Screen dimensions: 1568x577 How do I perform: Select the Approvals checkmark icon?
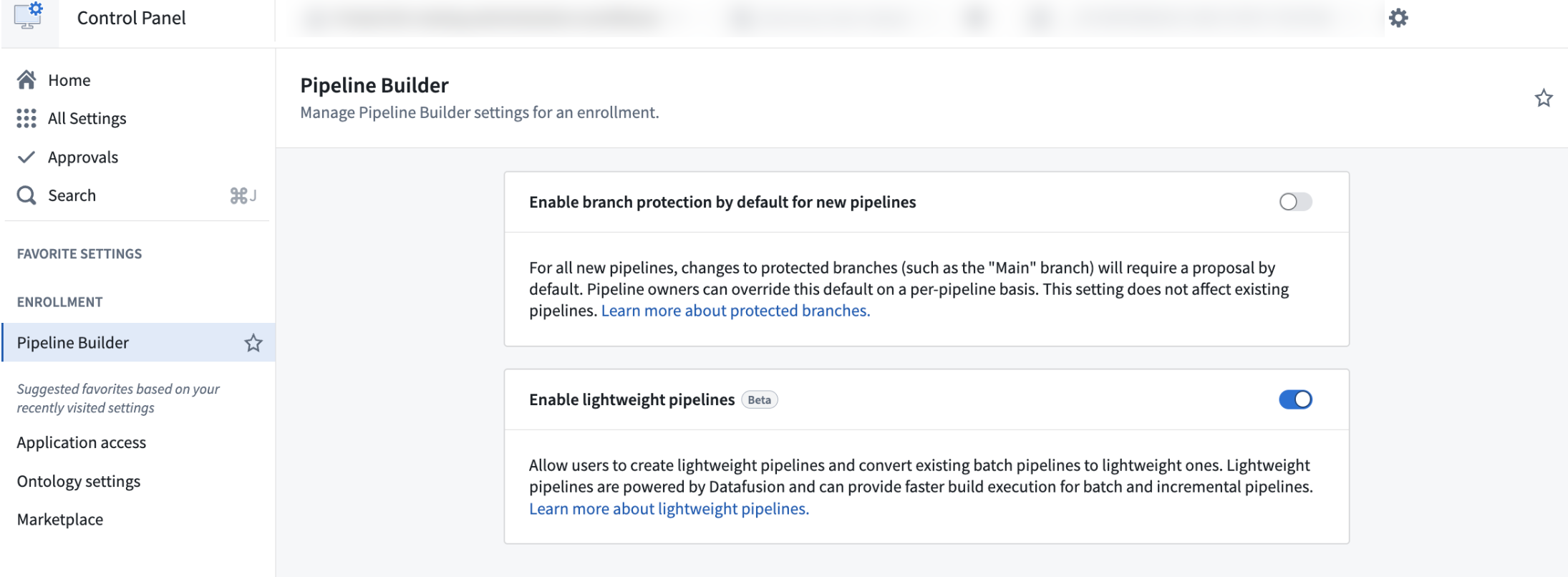pos(26,156)
